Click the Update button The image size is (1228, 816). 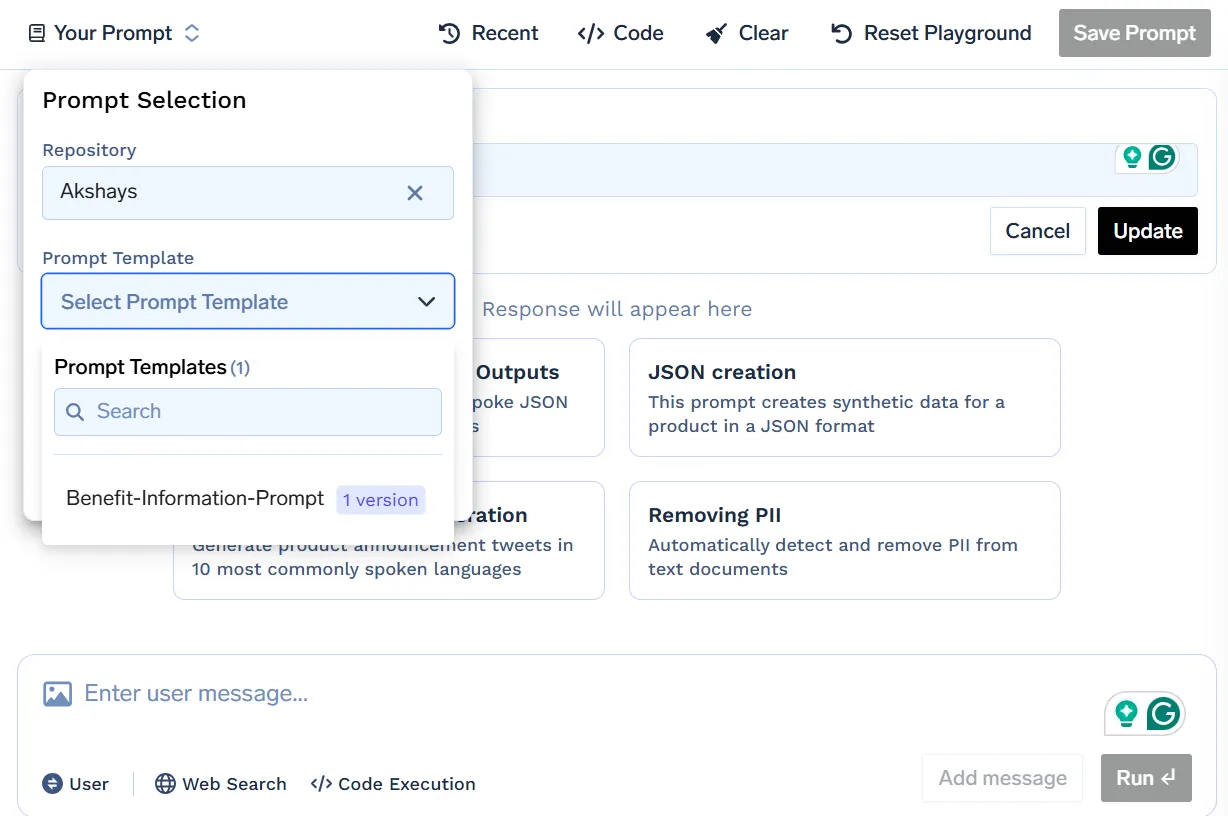[x=1147, y=231]
